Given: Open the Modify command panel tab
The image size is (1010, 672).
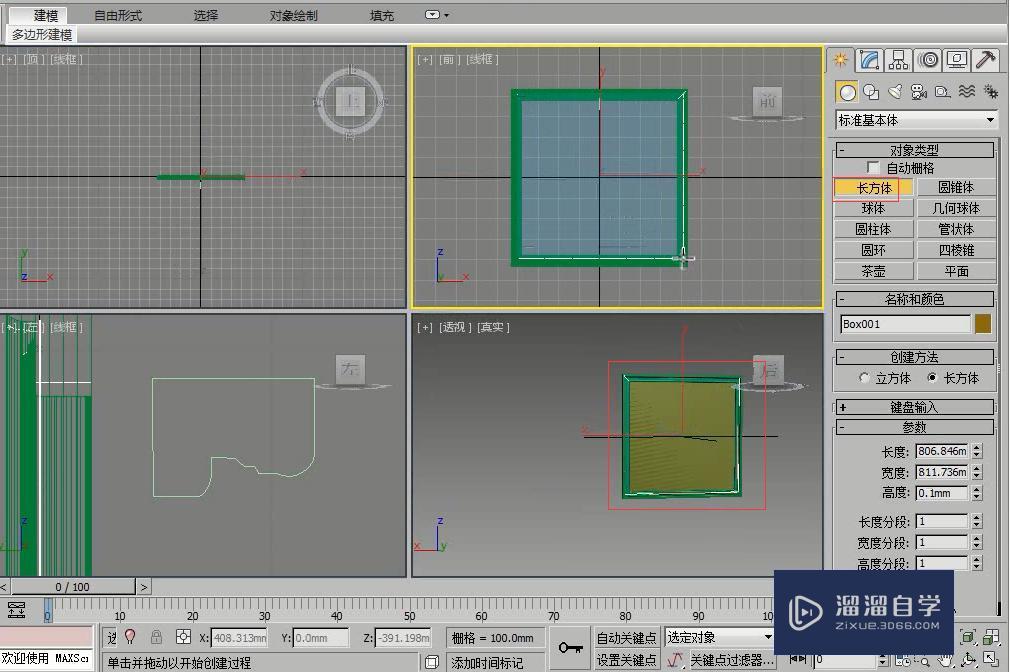Looking at the screenshot, I should pyautogui.click(x=869, y=61).
